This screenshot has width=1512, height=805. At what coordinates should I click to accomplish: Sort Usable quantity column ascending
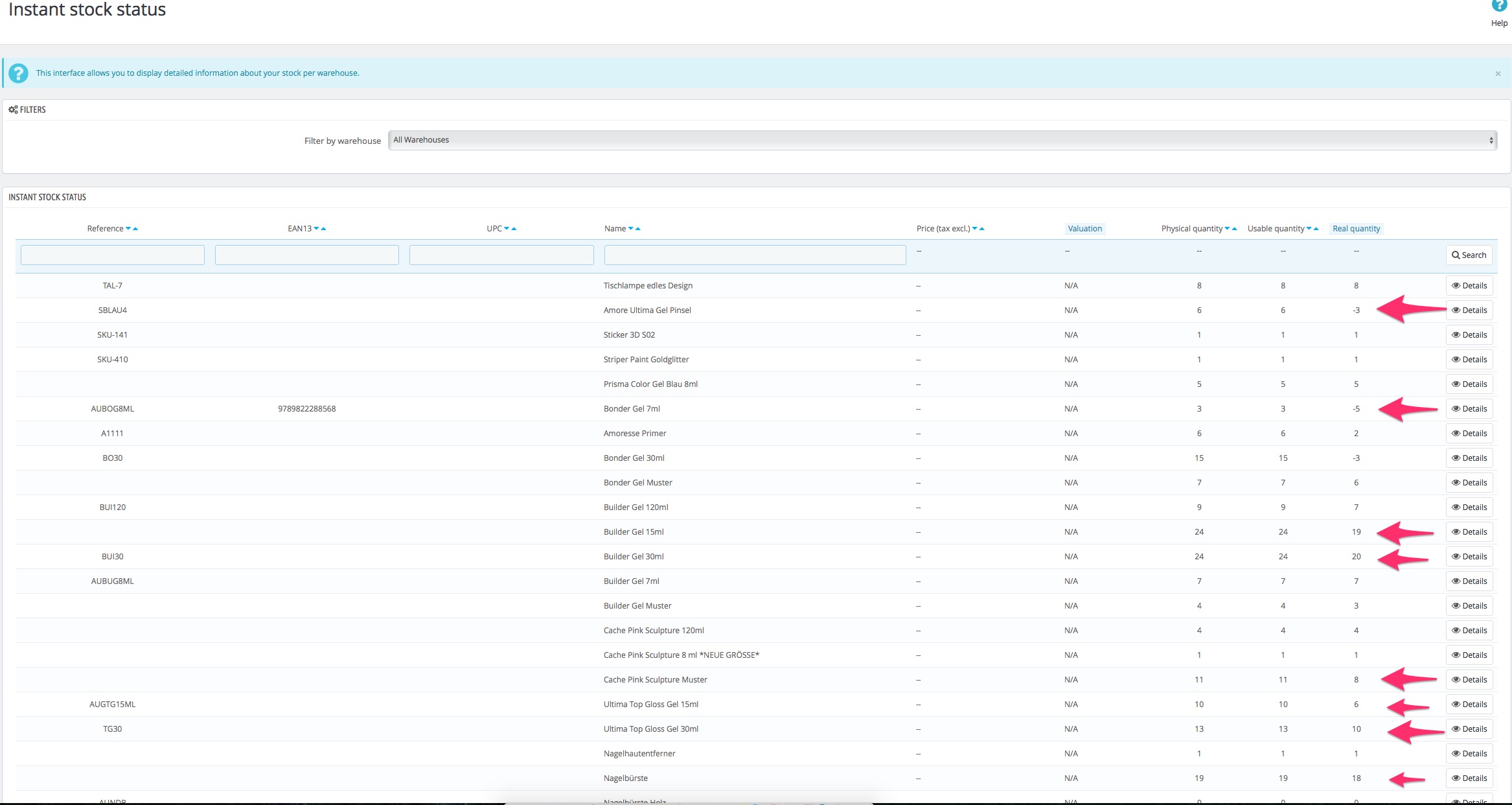1316,229
